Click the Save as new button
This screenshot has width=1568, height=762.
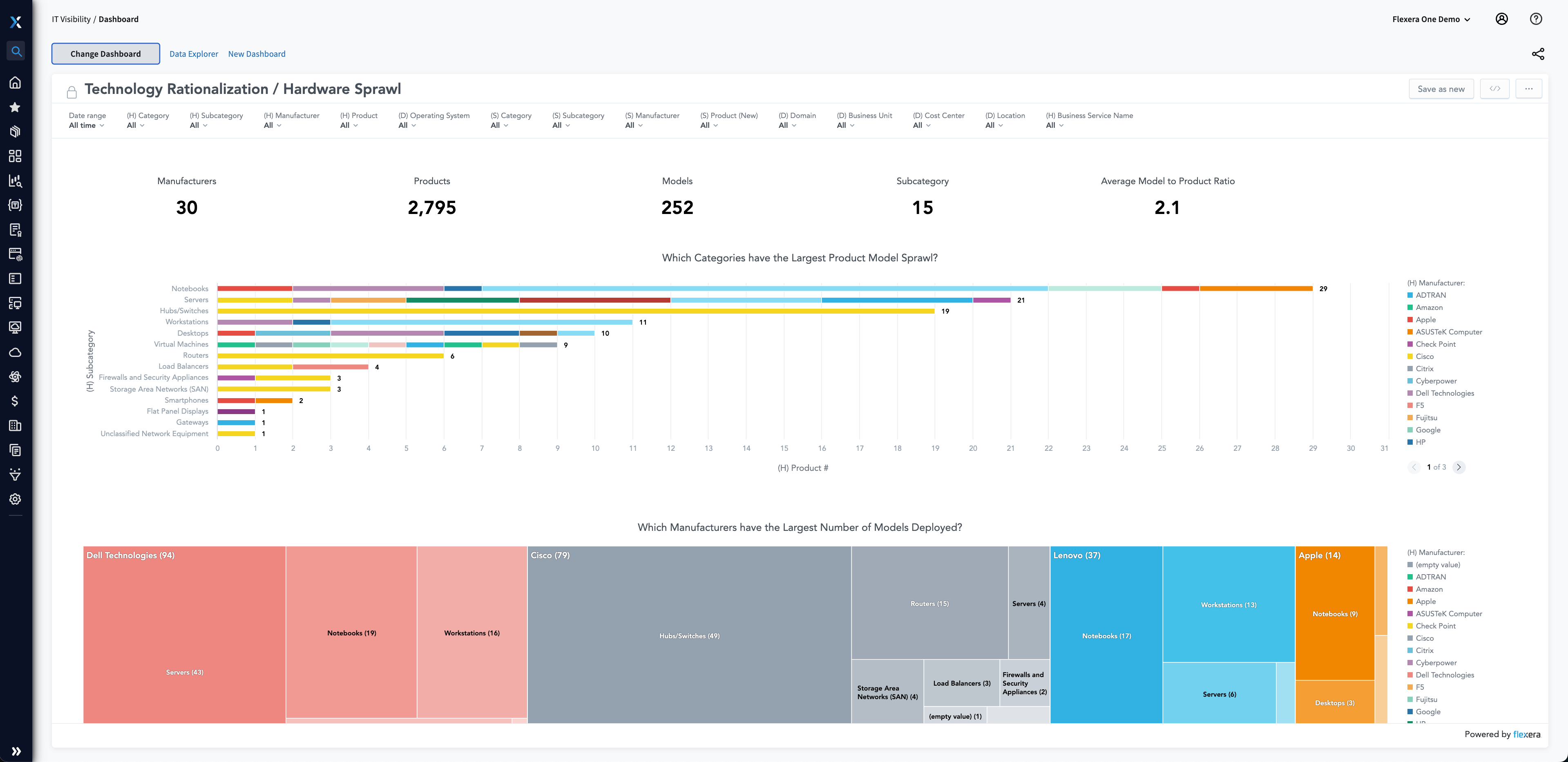(x=1441, y=89)
